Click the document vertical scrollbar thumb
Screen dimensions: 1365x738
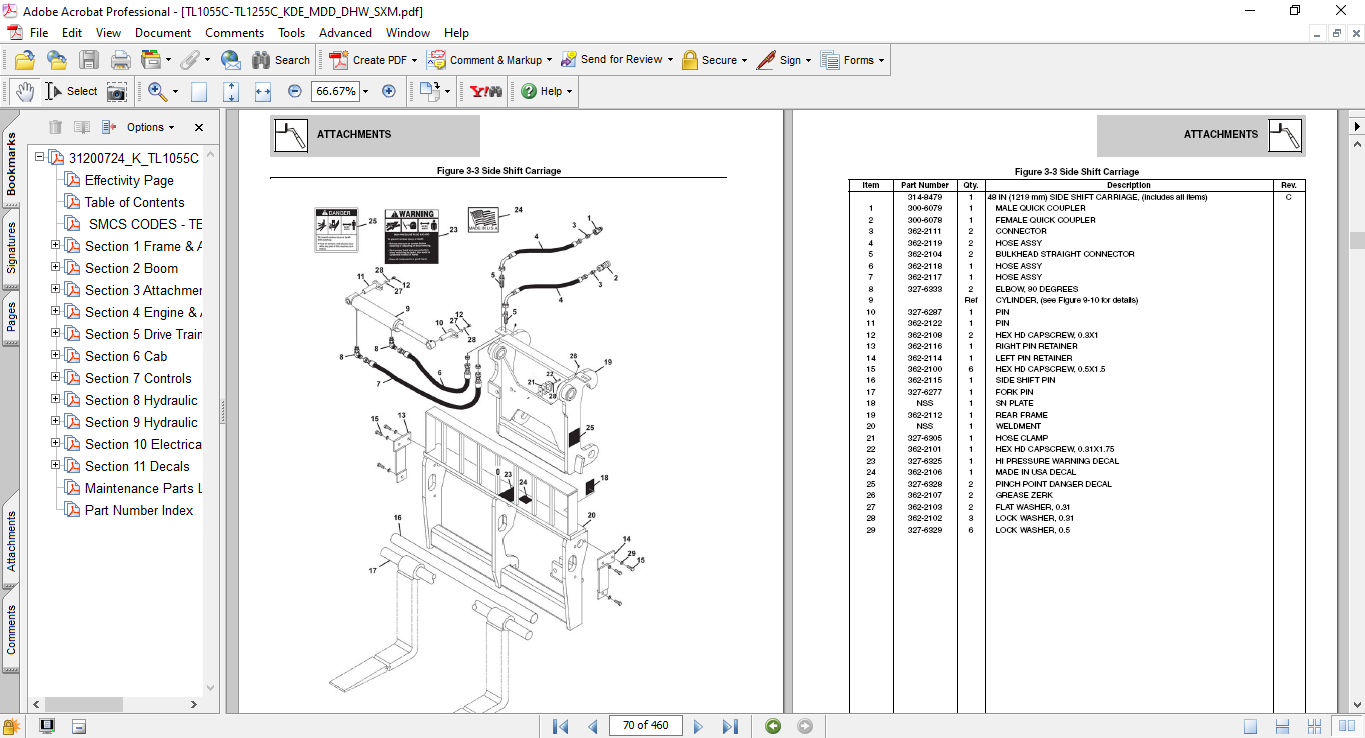[x=1356, y=240]
